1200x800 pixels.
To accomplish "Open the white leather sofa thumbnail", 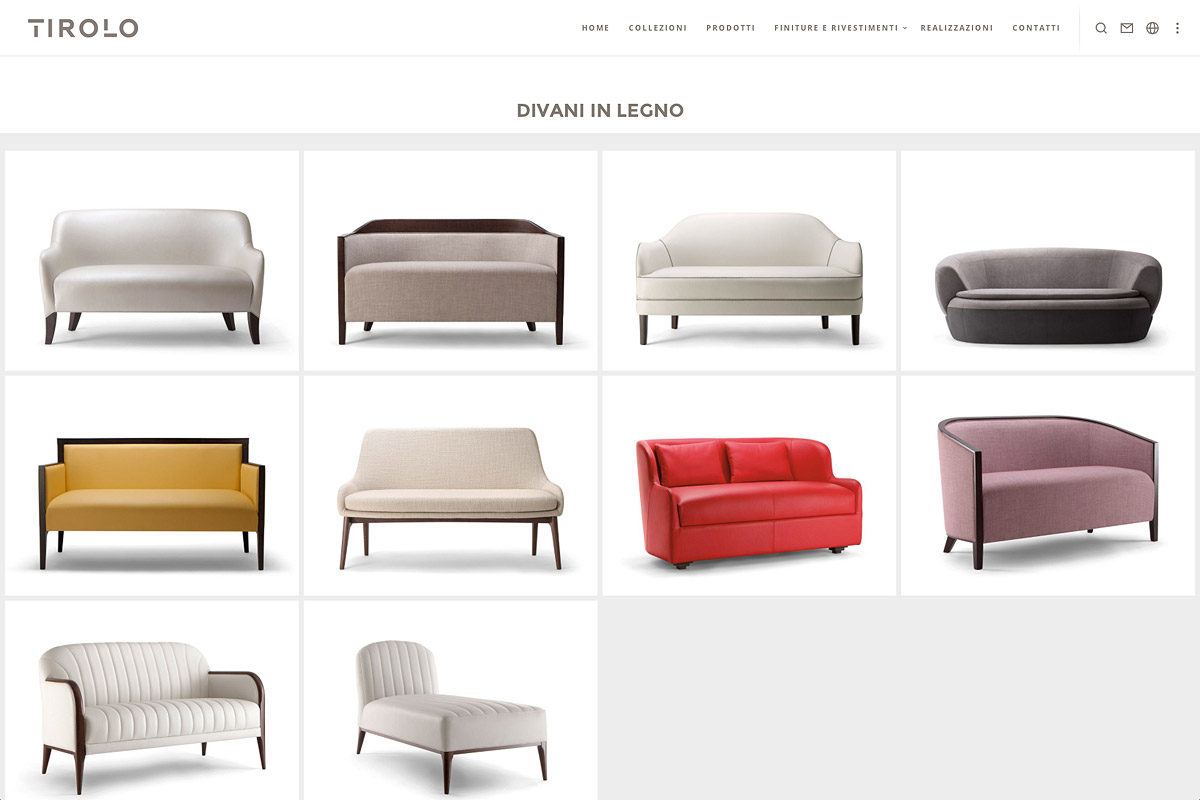I will click(152, 261).
